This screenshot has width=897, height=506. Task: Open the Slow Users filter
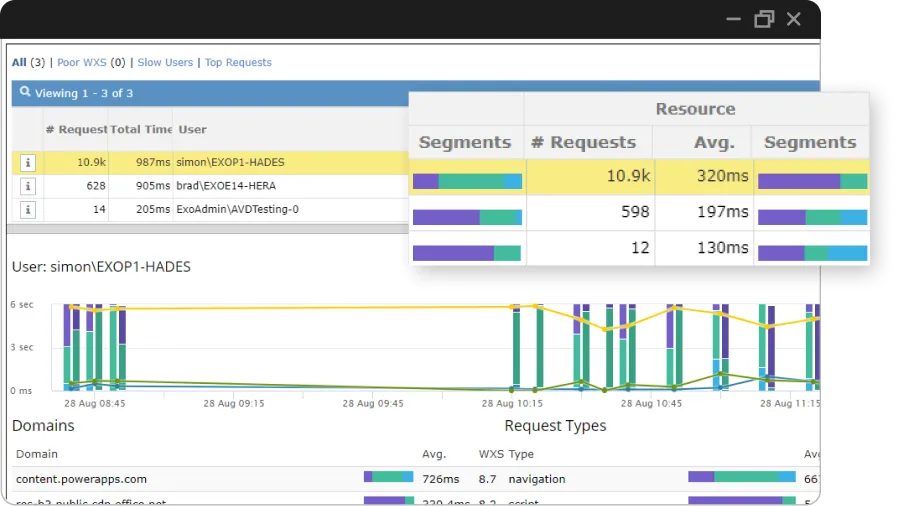(x=165, y=62)
